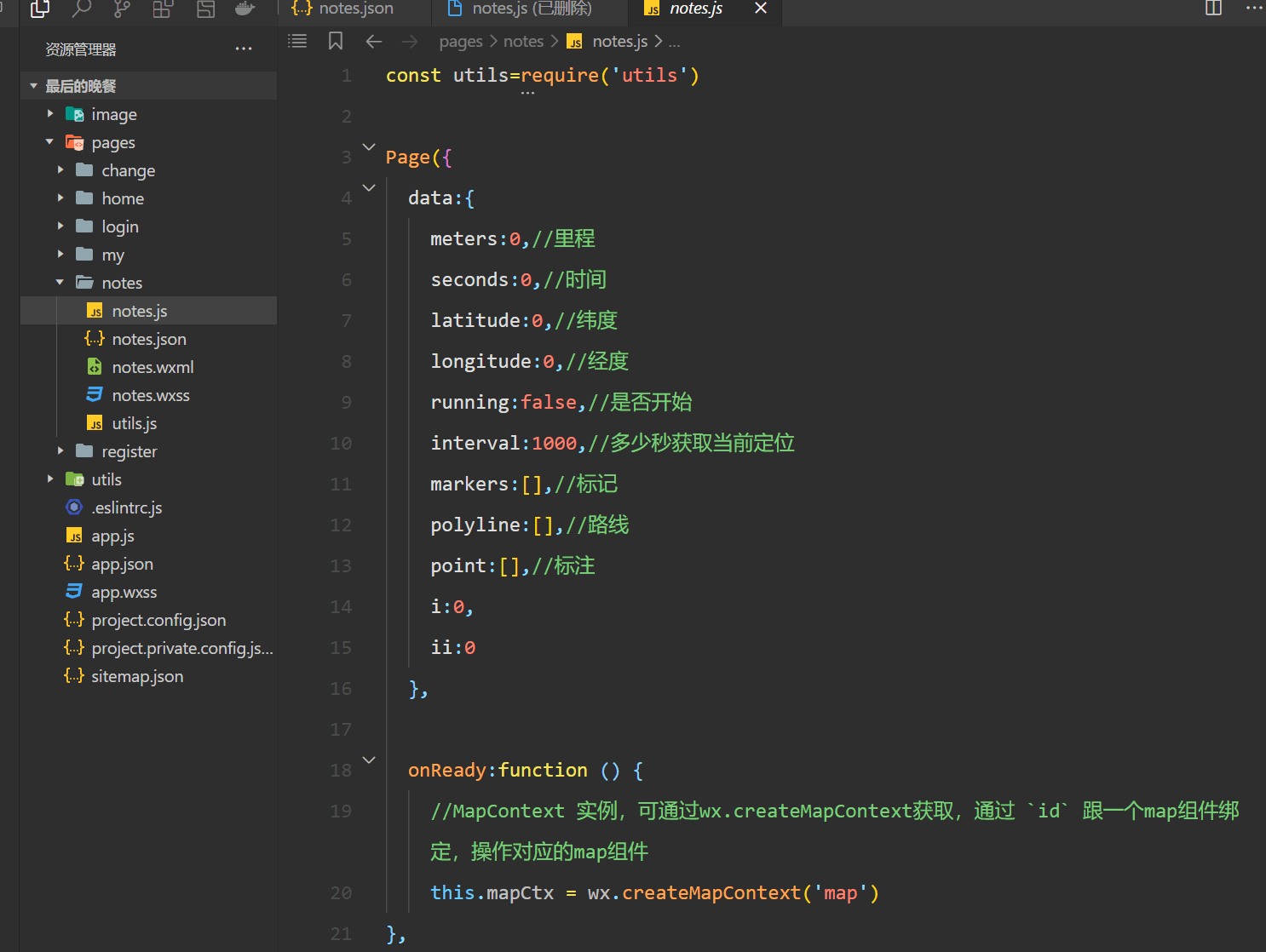The image size is (1266, 952).
Task: Toggle the bookmark icon in editor toolbar
Action: (336, 41)
